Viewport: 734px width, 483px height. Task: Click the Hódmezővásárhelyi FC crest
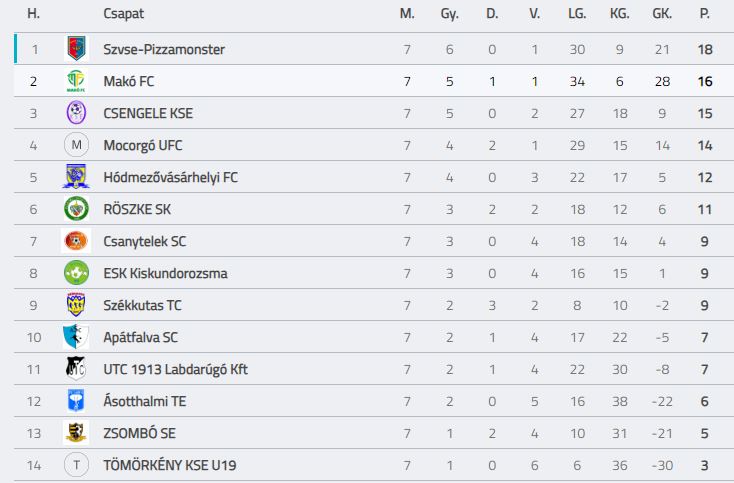point(77,177)
